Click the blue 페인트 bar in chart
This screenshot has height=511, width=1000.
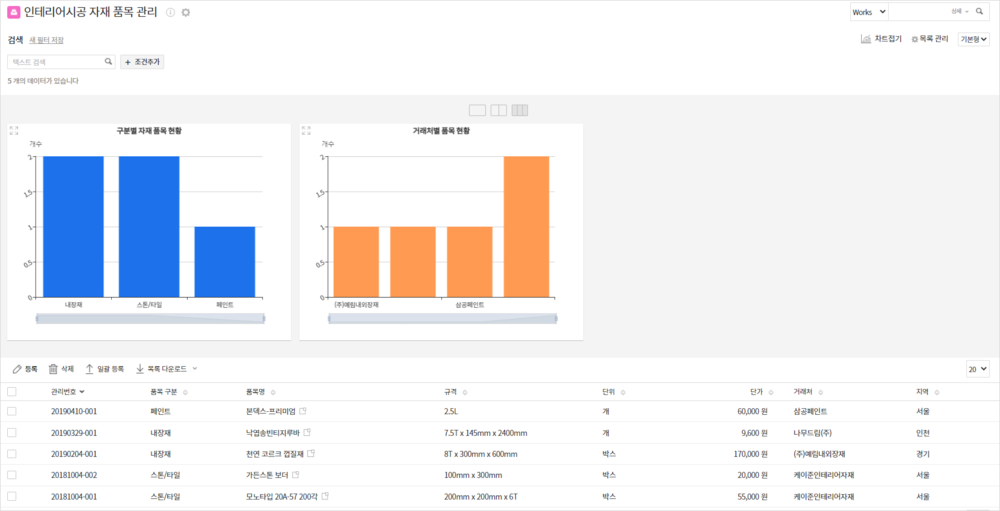(x=224, y=262)
